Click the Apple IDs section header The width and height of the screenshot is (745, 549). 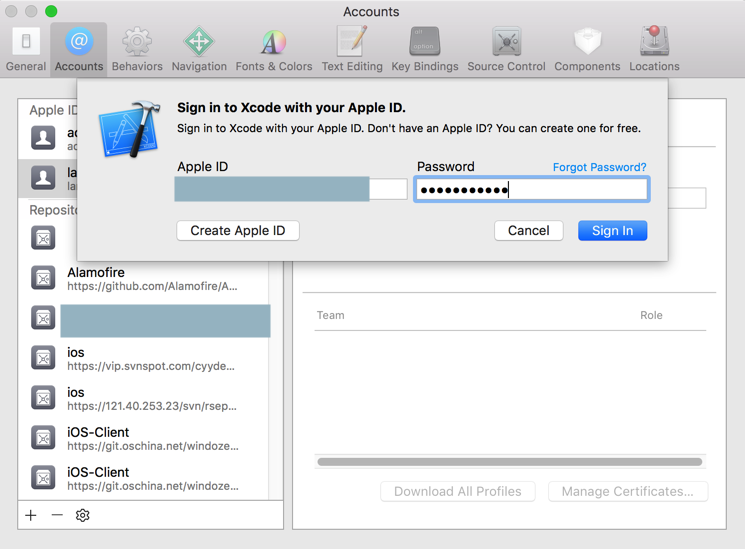point(53,110)
